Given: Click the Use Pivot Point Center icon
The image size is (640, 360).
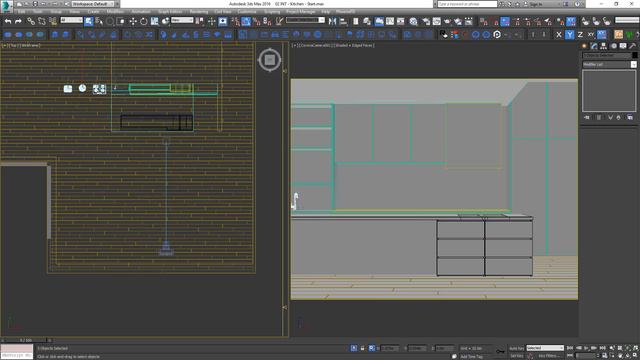Looking at the screenshot, I should click(x=200, y=21).
